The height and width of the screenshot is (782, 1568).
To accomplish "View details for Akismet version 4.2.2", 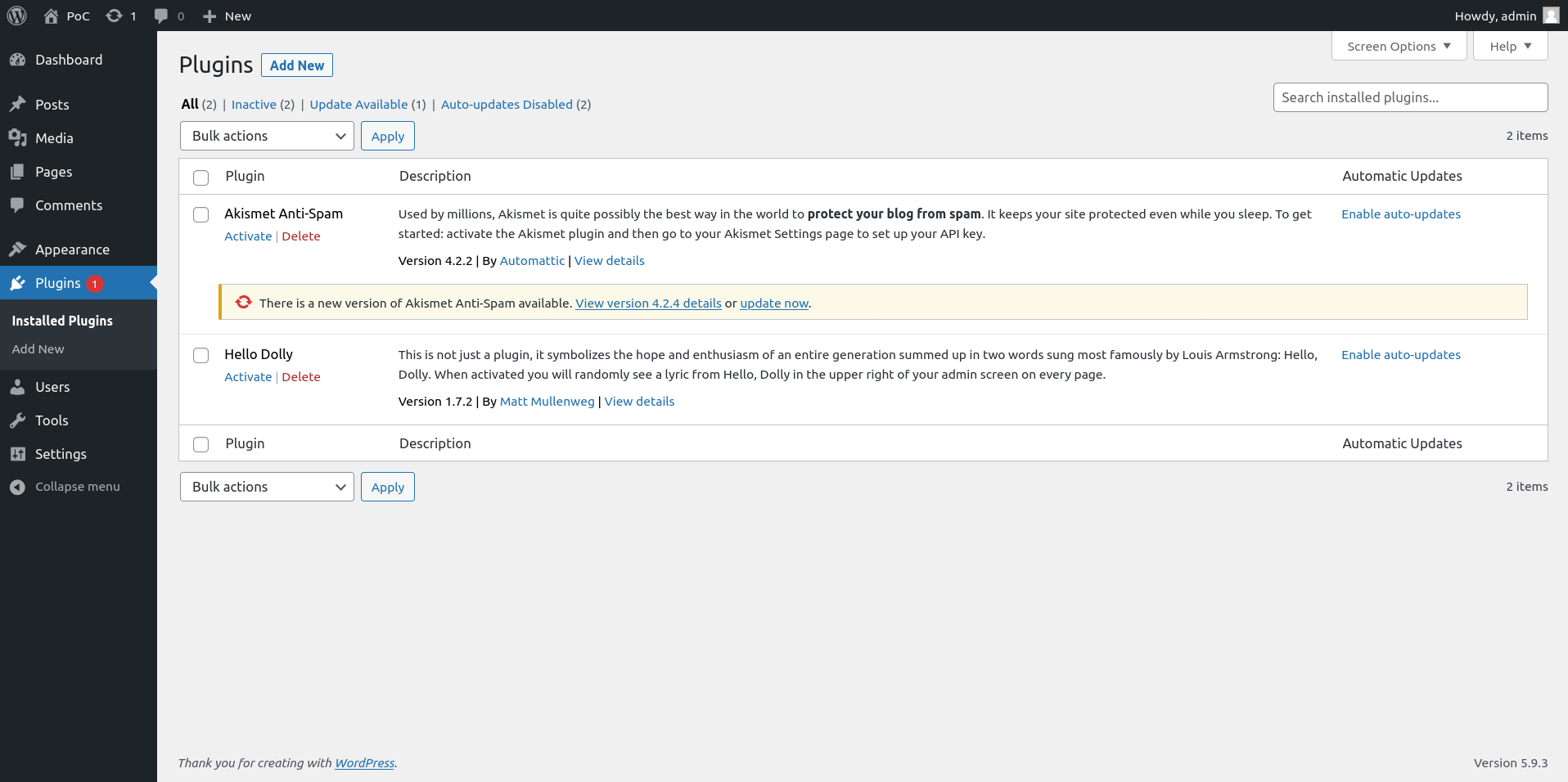I will 609,261.
